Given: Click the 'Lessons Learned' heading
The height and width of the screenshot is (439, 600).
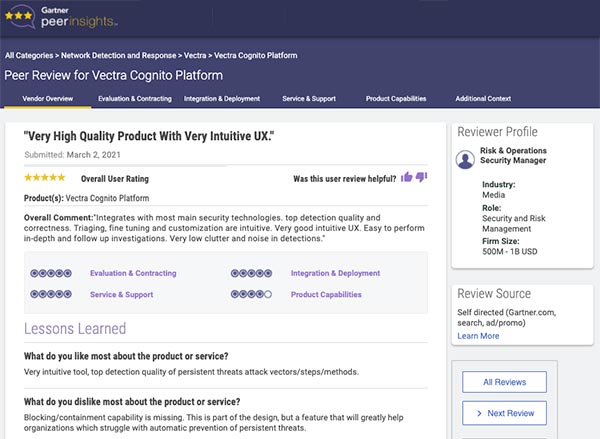Looking at the screenshot, I should [x=75, y=329].
